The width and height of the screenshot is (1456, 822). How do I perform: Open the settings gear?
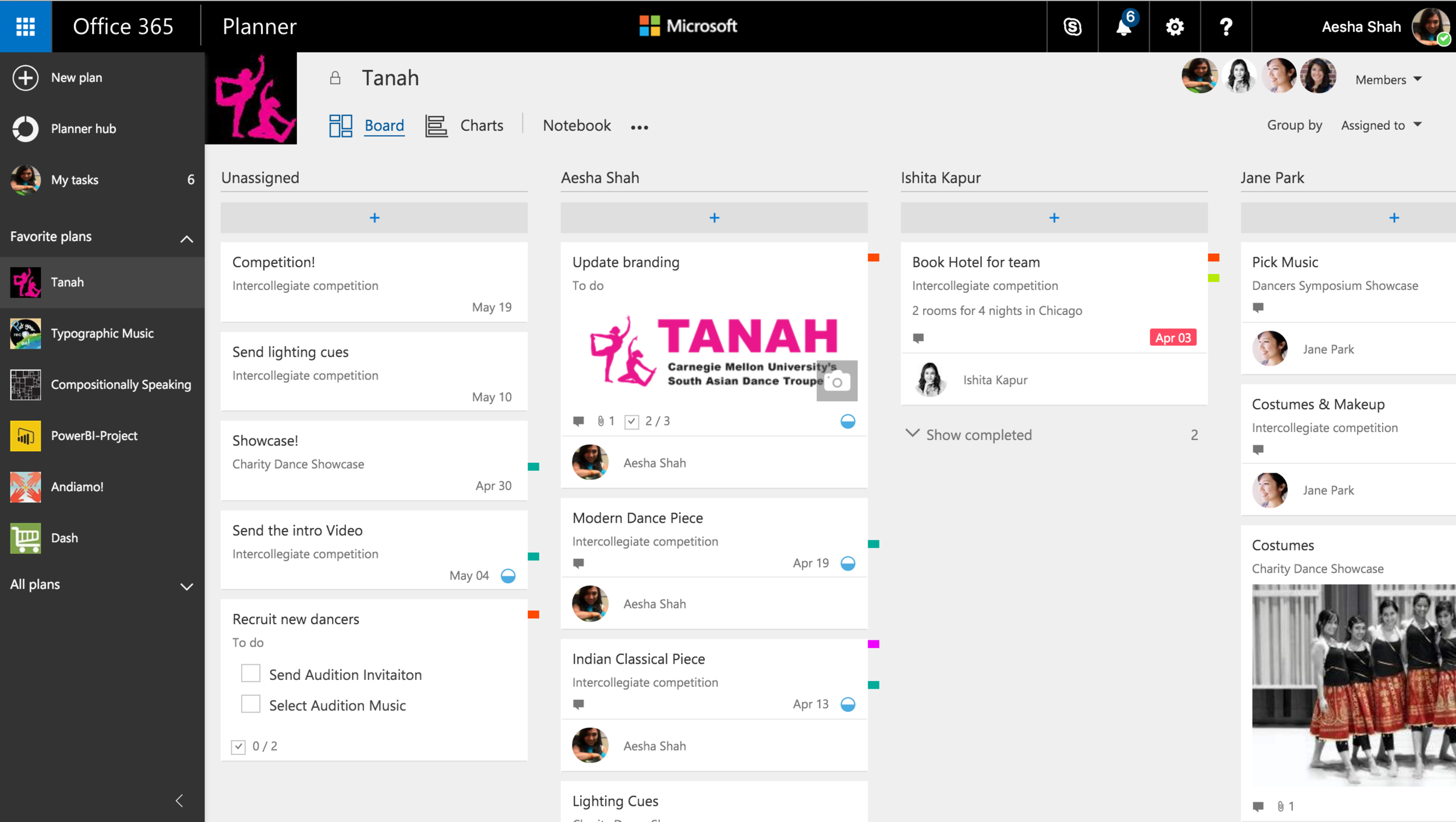[1175, 27]
